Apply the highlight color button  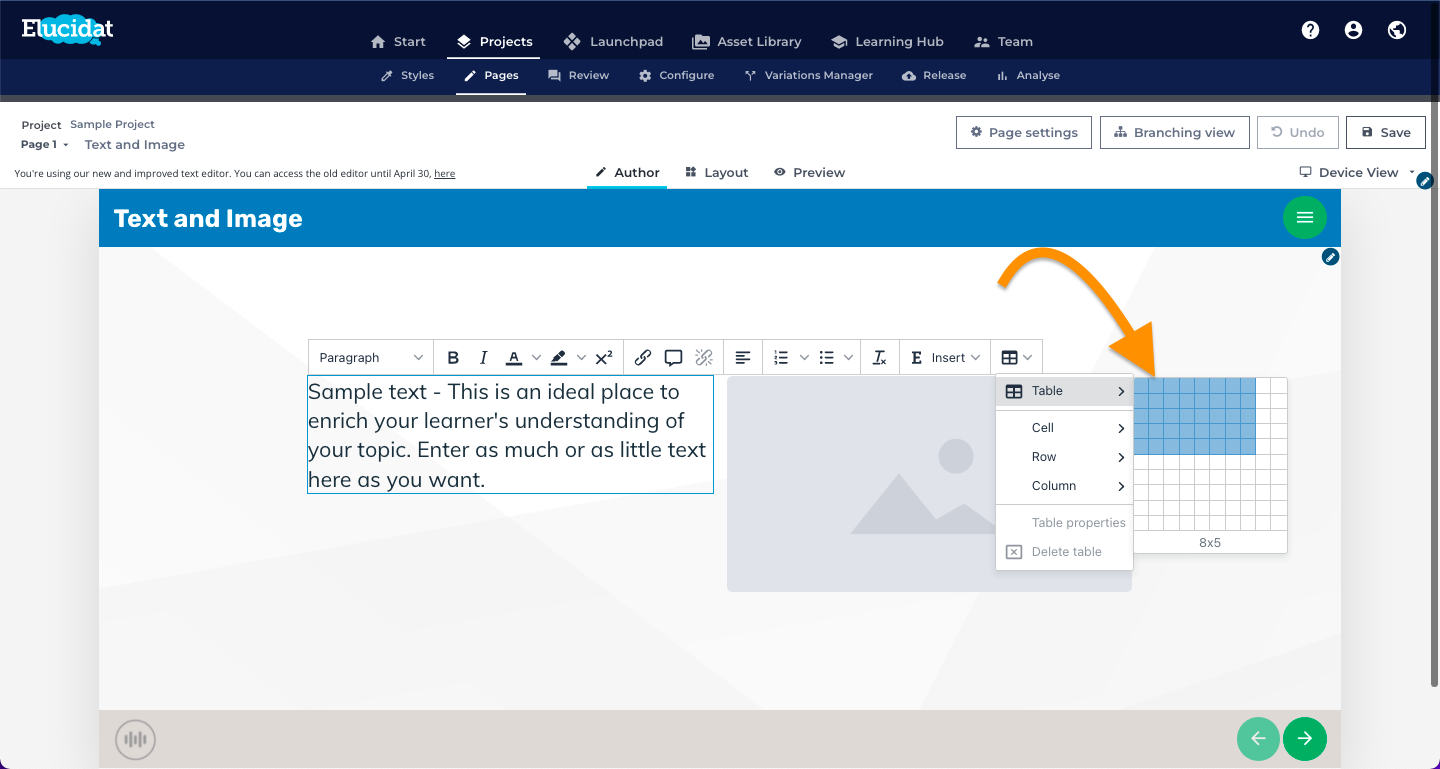point(559,357)
